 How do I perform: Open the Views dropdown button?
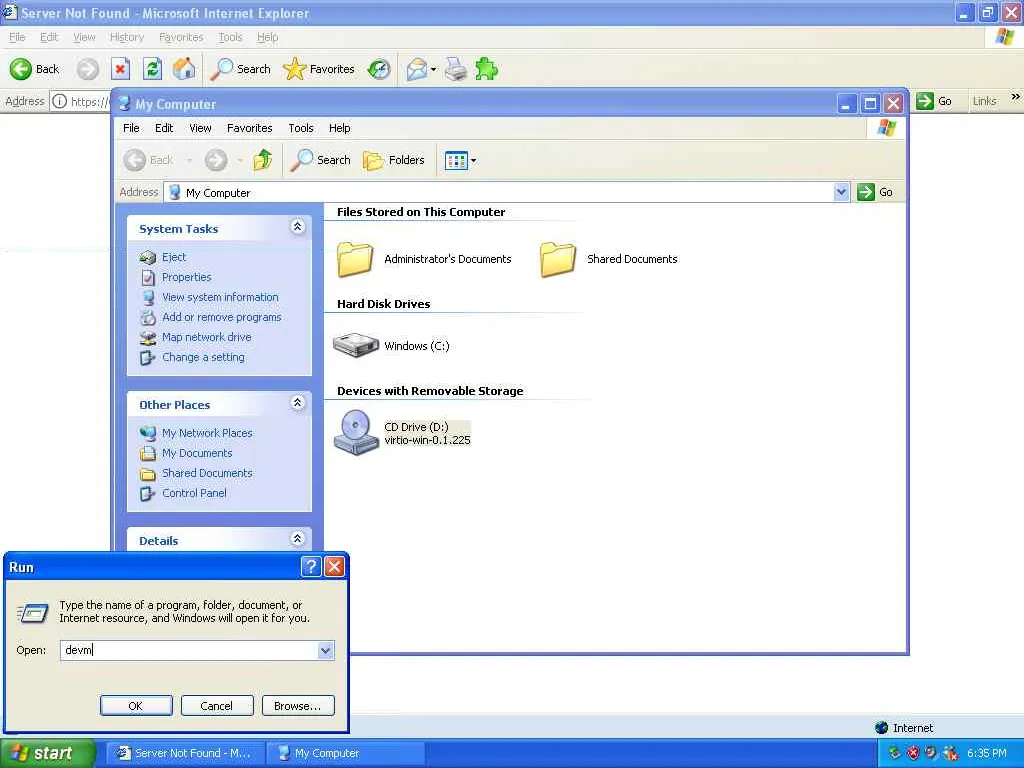[x=460, y=160]
